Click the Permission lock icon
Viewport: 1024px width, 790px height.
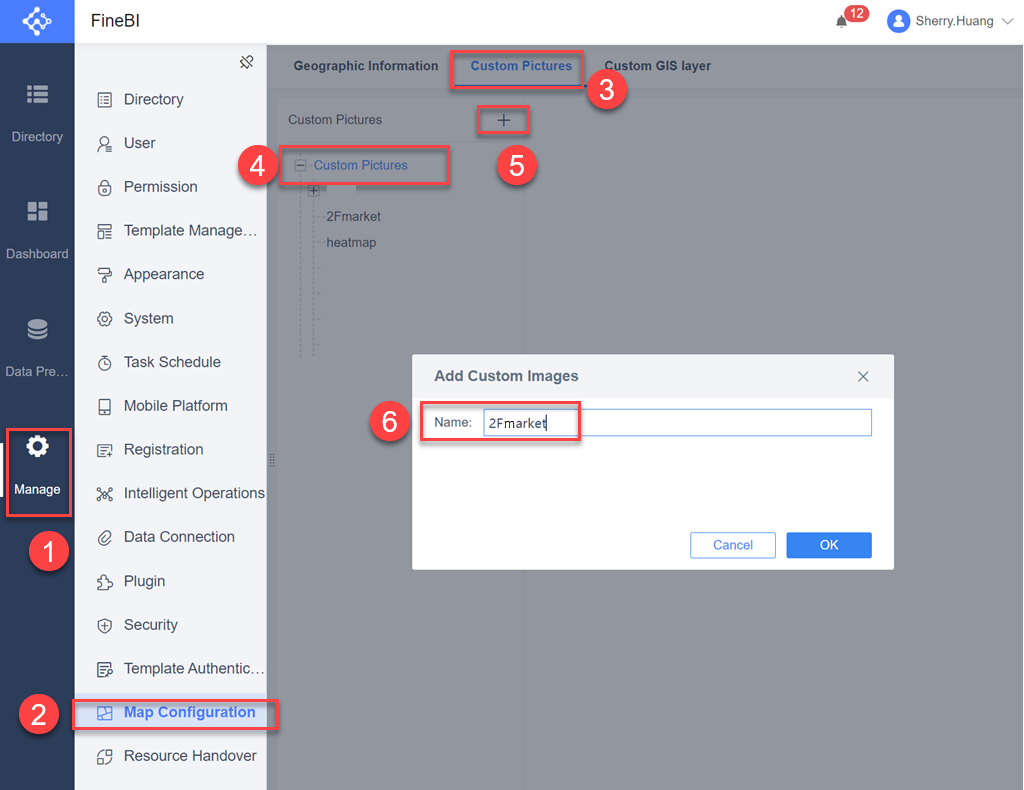104,187
